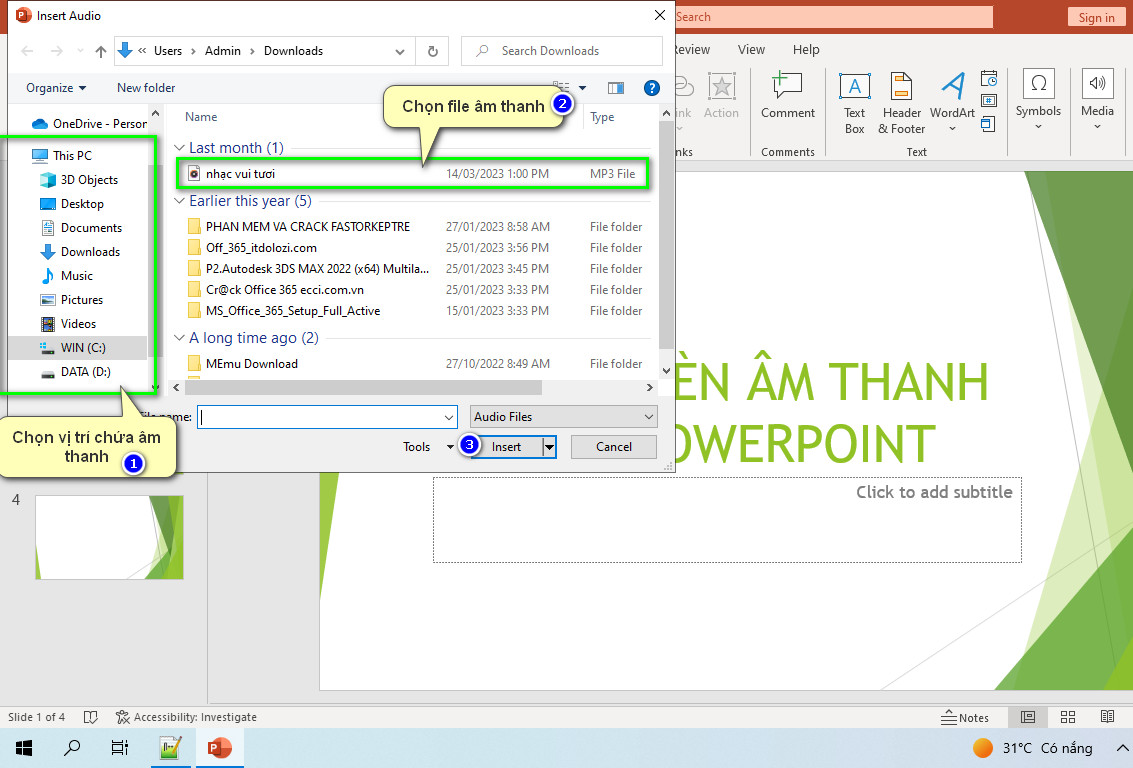Select the nhạc vui tươi MP3 file
This screenshot has height=768, width=1133.
[x=412, y=174]
